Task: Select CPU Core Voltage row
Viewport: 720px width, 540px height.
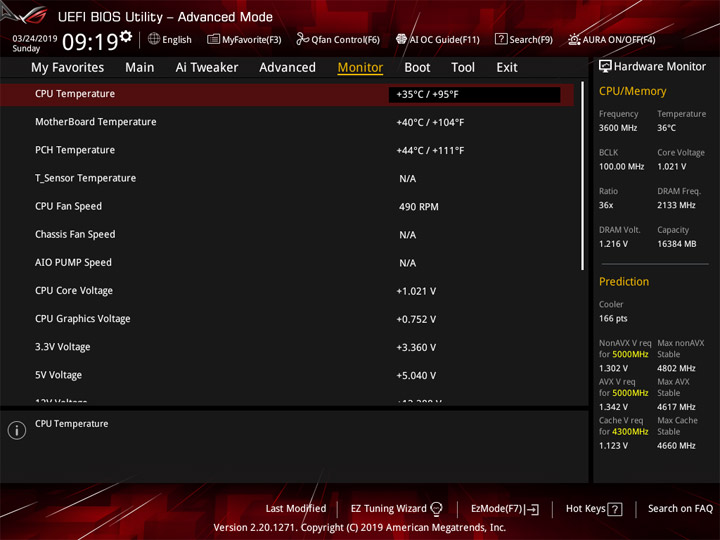Action: [287, 291]
